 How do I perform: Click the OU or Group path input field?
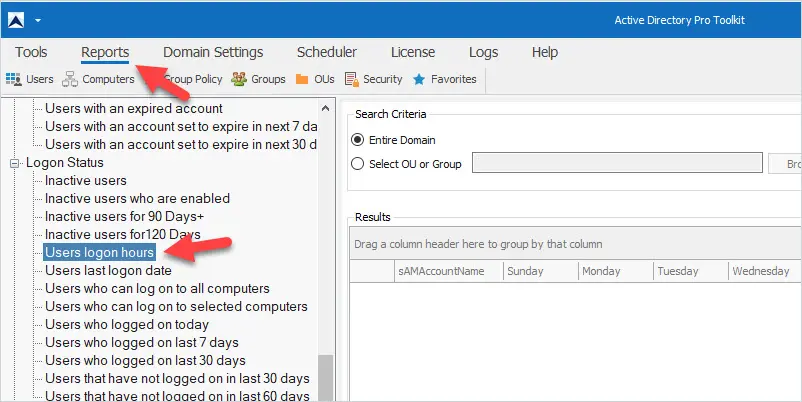(617, 163)
